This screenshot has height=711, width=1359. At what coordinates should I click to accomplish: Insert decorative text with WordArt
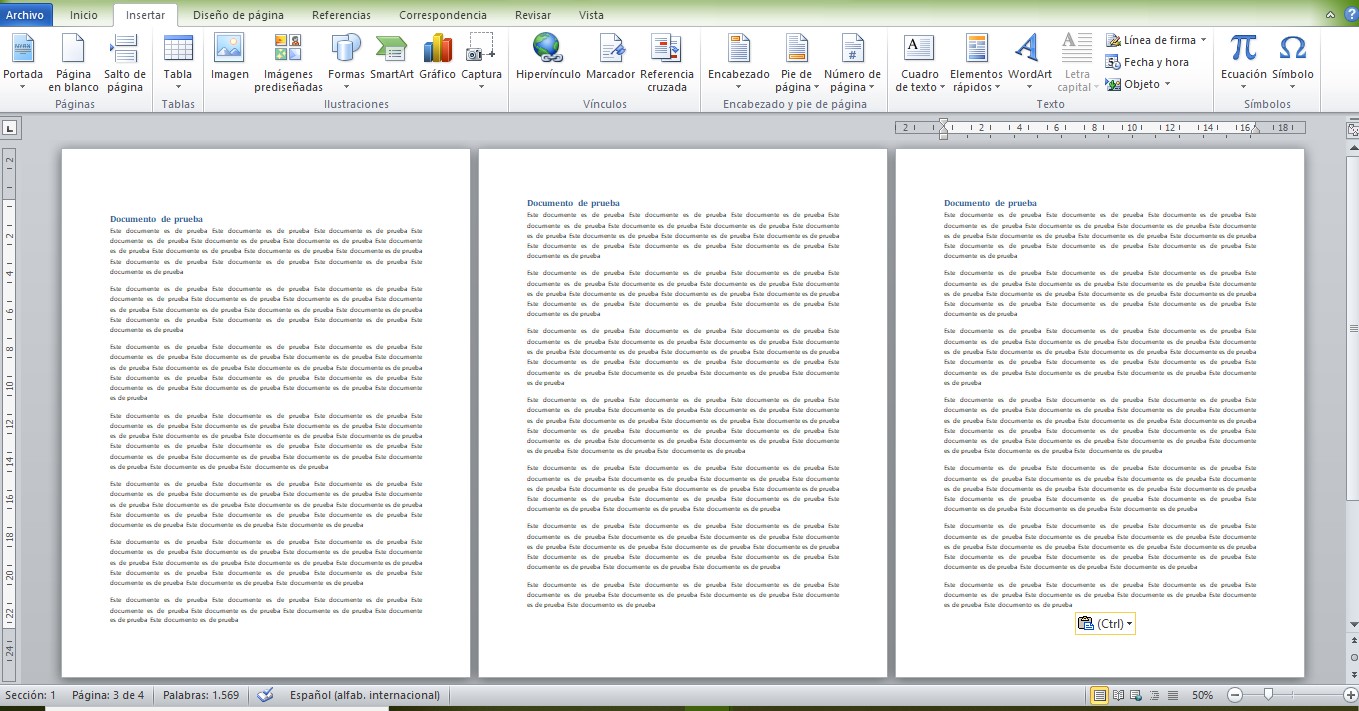1028,62
